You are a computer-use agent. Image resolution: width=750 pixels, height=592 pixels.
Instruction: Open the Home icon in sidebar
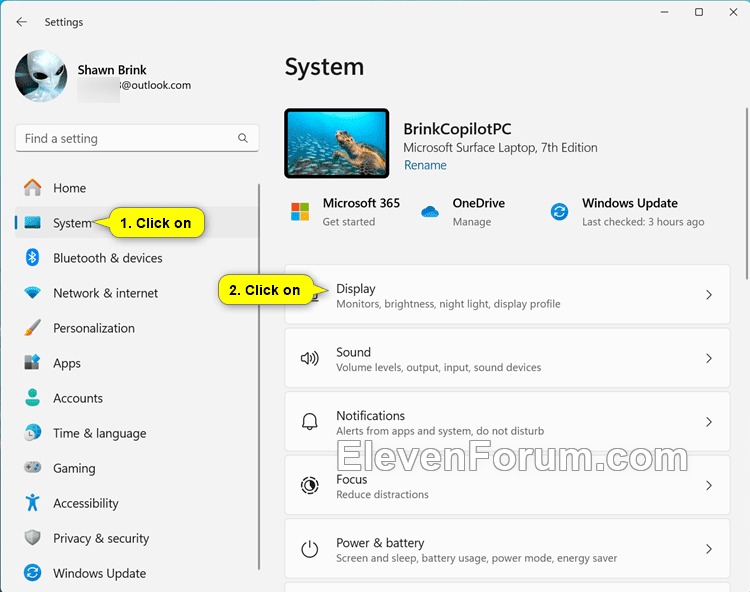pyautogui.click(x=33, y=187)
